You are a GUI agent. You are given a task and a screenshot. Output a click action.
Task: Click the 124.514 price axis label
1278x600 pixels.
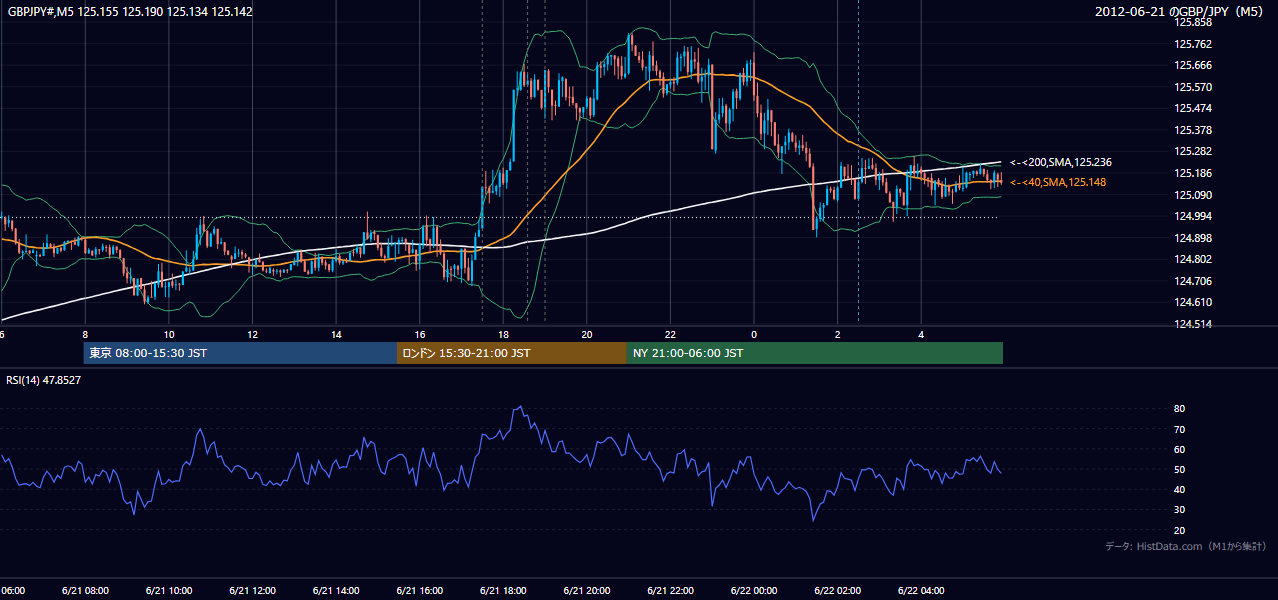pos(1194,324)
